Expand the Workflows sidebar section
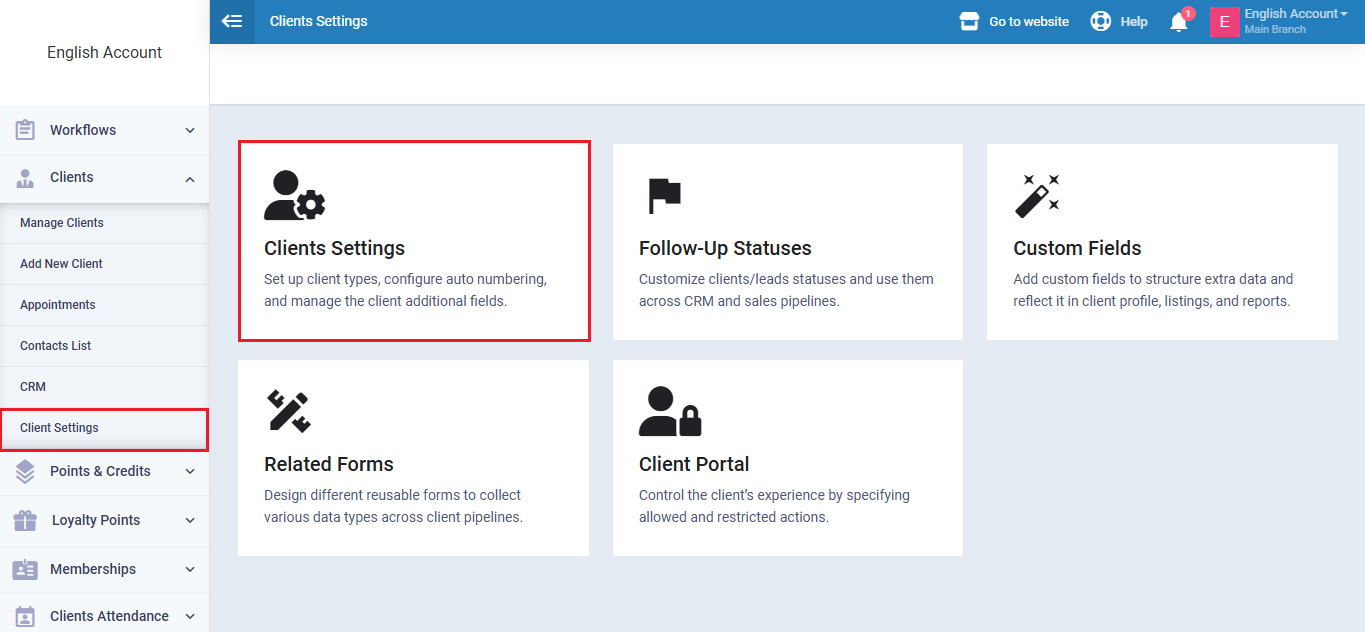The image size is (1365, 632). (x=190, y=130)
